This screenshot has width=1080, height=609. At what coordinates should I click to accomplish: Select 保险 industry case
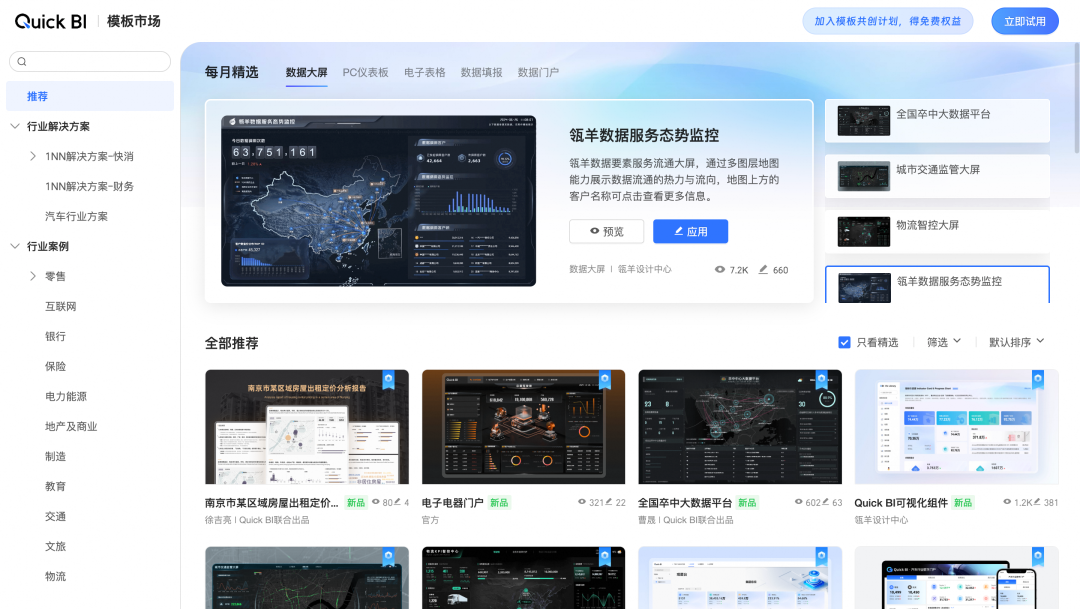pyautogui.click(x=56, y=367)
